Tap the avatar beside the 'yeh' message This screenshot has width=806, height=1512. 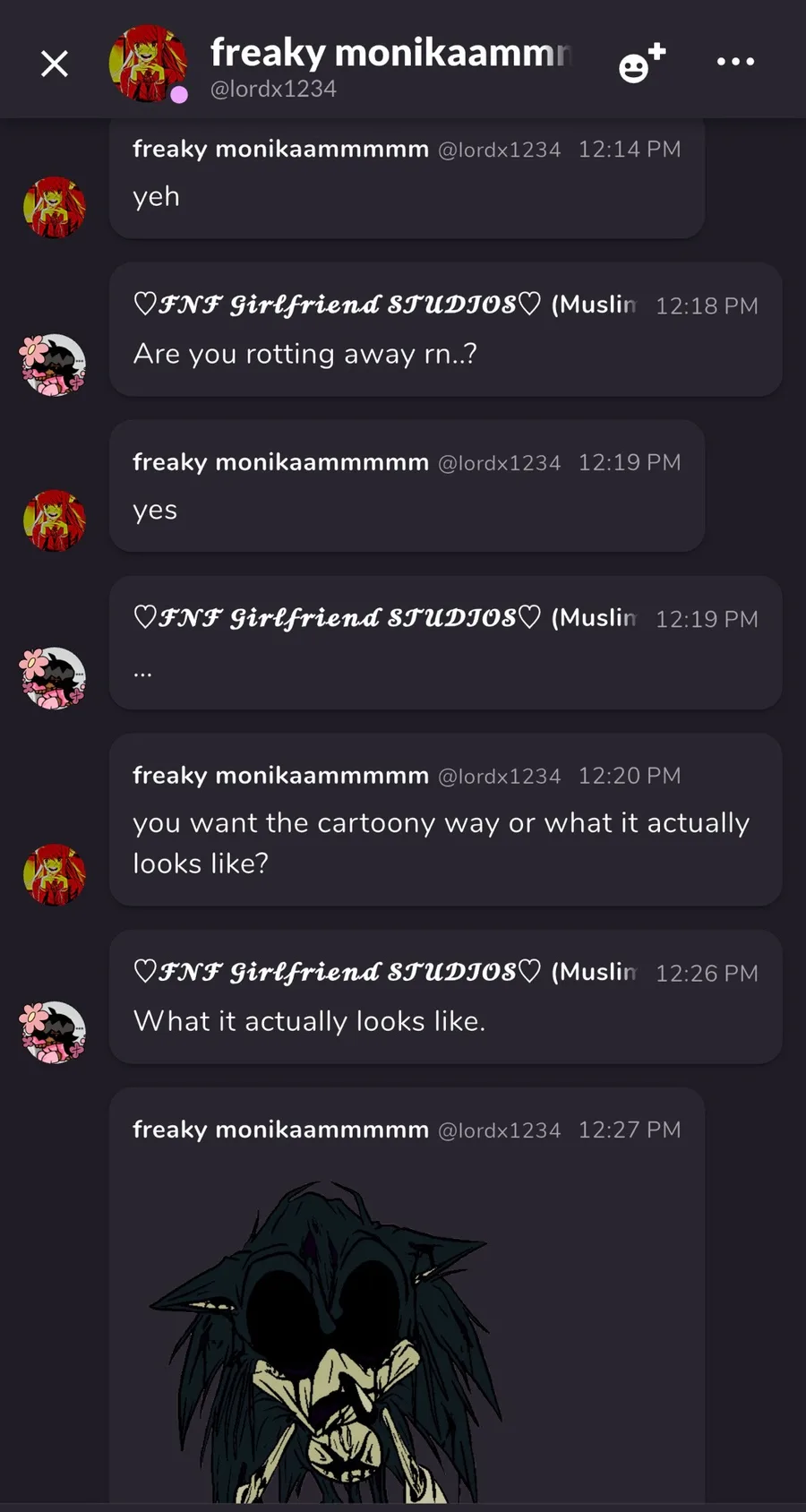tap(55, 207)
